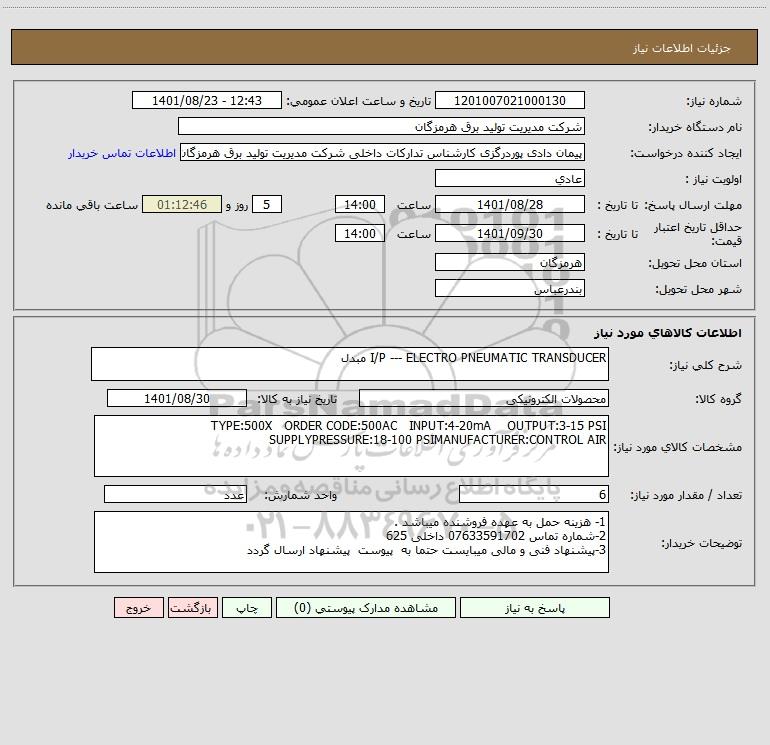Click the بازگشت back button
This screenshot has width=770, height=745.
coord(192,607)
